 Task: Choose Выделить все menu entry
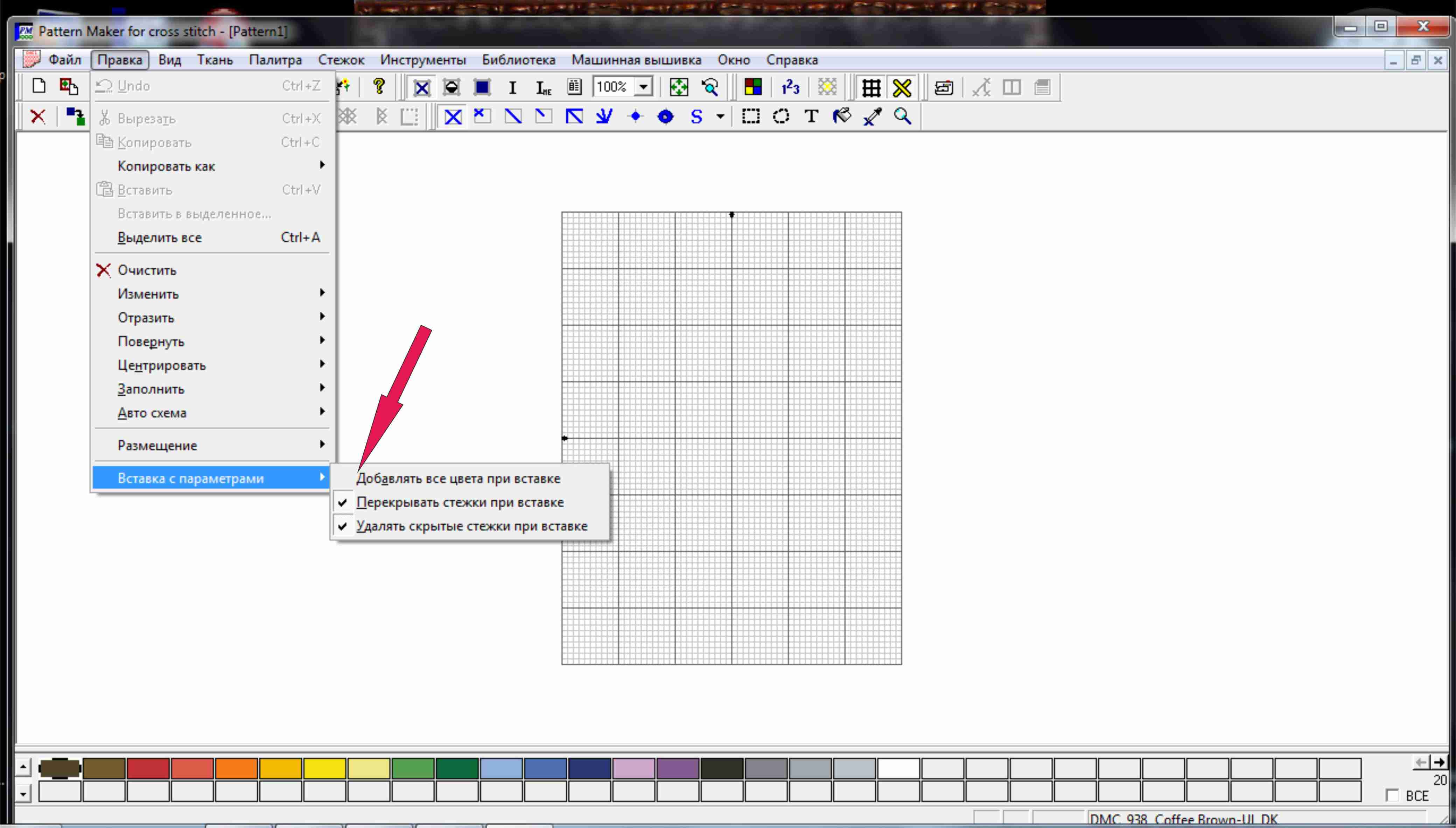159,238
